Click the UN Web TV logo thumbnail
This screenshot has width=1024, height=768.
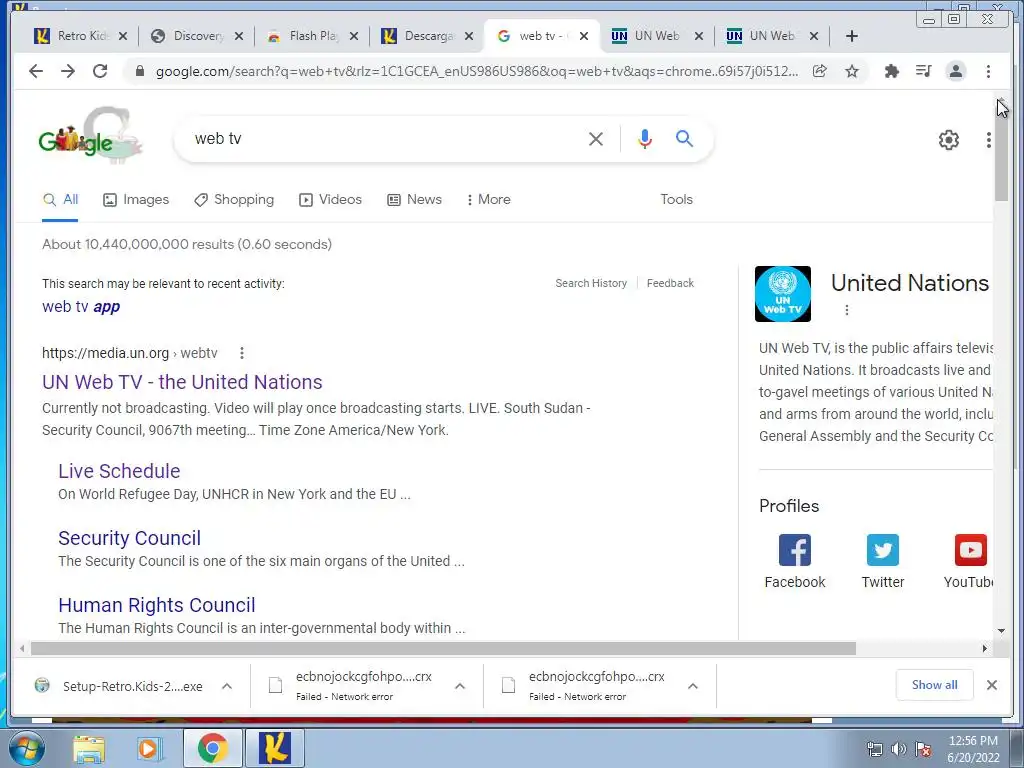click(x=782, y=294)
